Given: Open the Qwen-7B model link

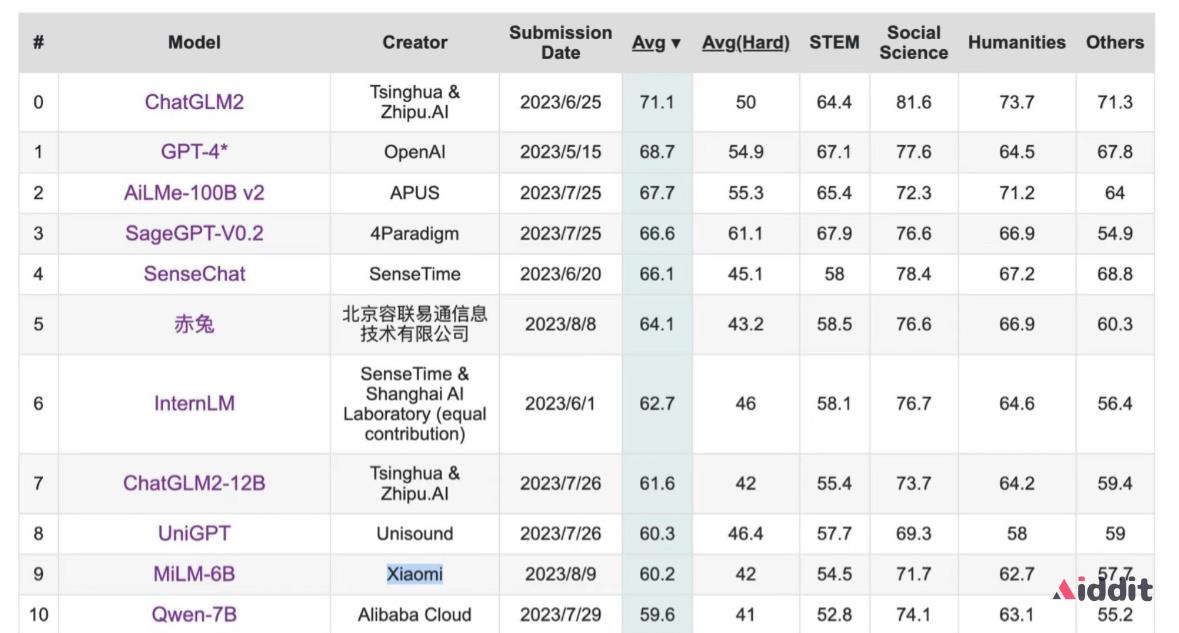Looking at the screenshot, I should [x=194, y=615].
